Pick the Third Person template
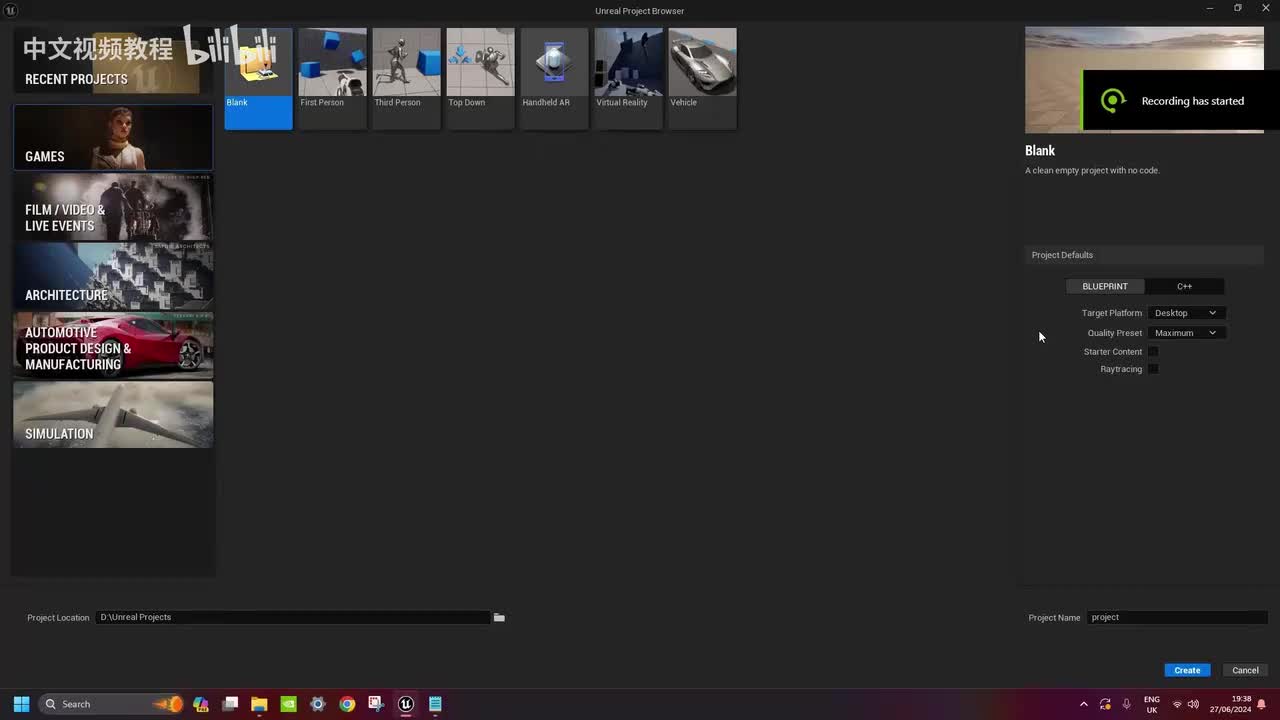Viewport: 1280px width, 720px height. [406, 78]
